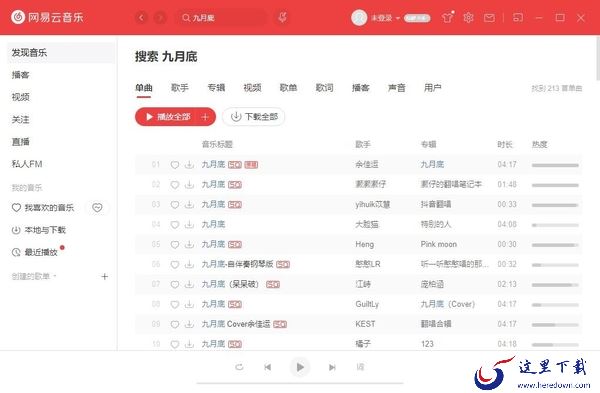Image resolution: width=600 pixels, height=393 pixels.
Task: Click the user avatar in the header
Action: tap(359, 18)
